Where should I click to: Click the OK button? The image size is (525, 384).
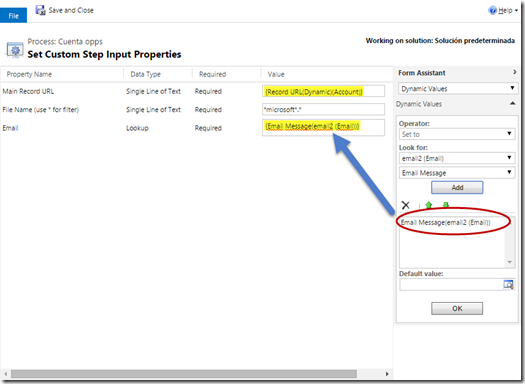click(x=457, y=308)
